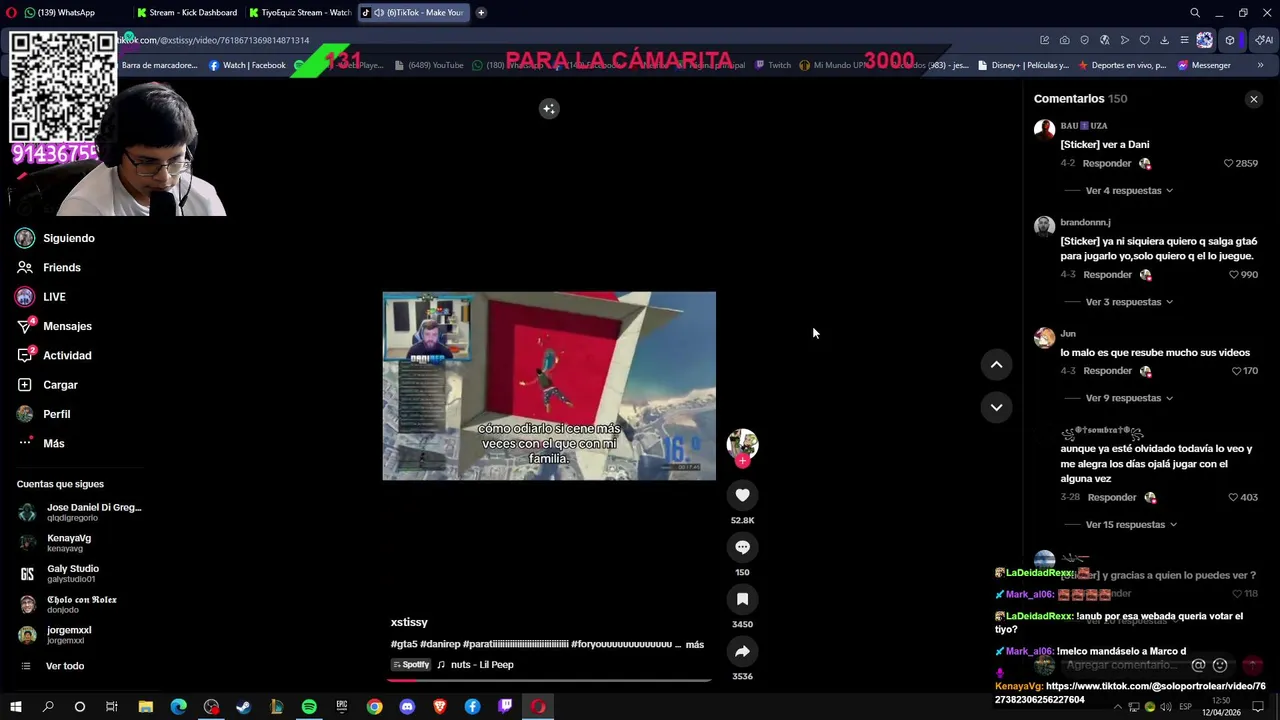The width and height of the screenshot is (1280, 720).
Task: Close the Comentarios panel
Action: pyautogui.click(x=1253, y=99)
